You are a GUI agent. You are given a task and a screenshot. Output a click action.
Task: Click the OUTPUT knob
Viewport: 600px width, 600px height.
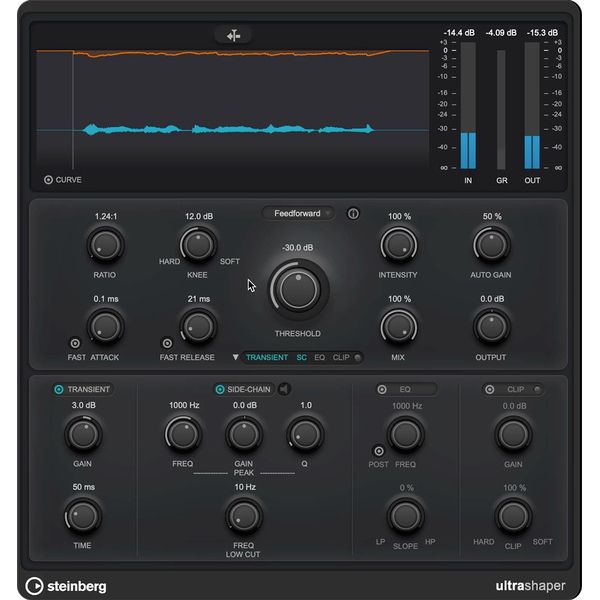[x=492, y=327]
